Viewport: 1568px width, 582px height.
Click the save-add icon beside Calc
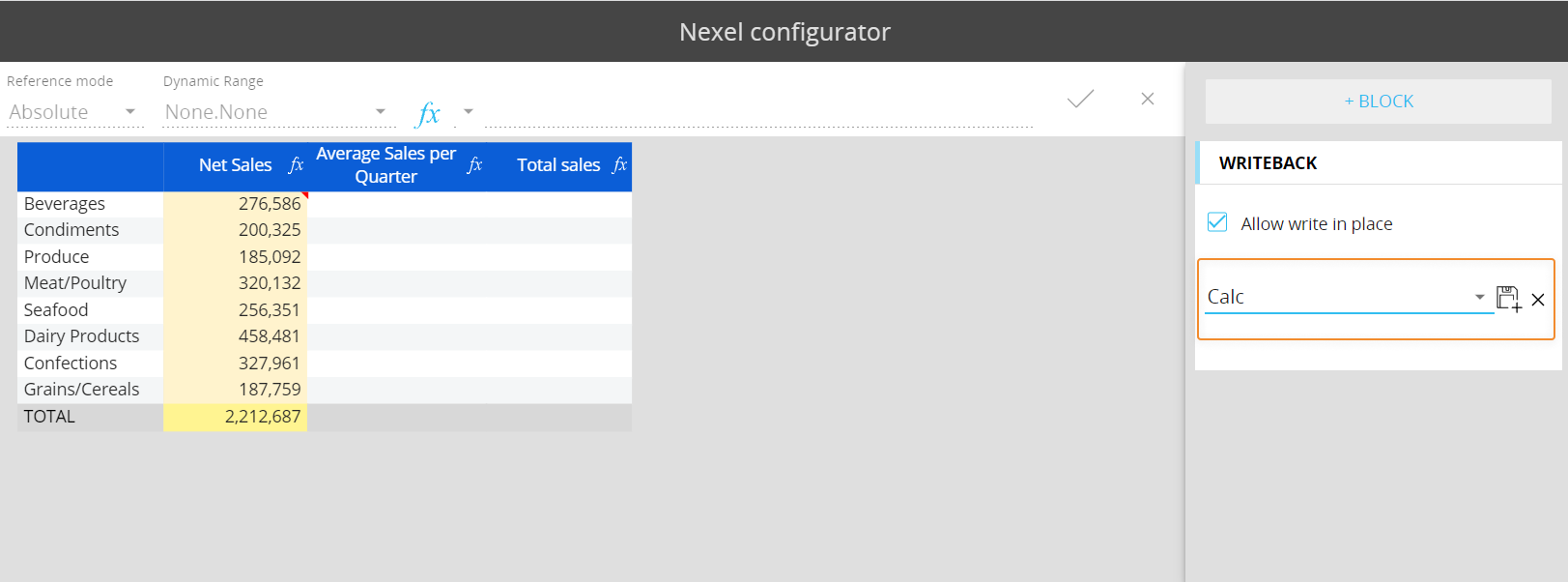[x=1507, y=299]
